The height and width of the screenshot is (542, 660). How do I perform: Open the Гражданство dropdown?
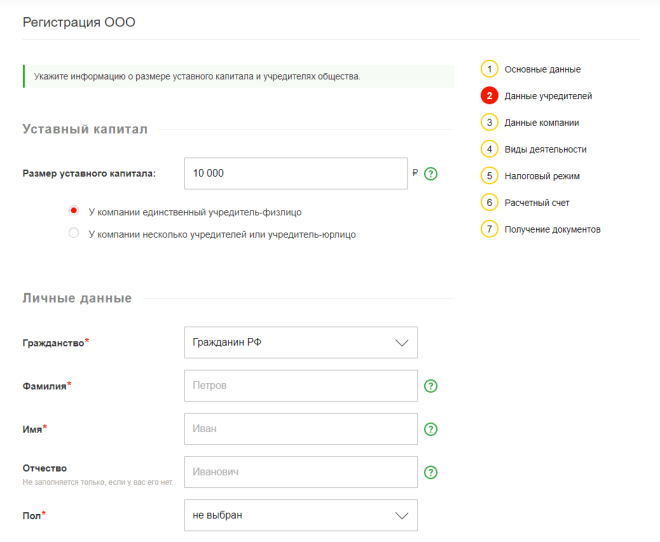[301, 342]
